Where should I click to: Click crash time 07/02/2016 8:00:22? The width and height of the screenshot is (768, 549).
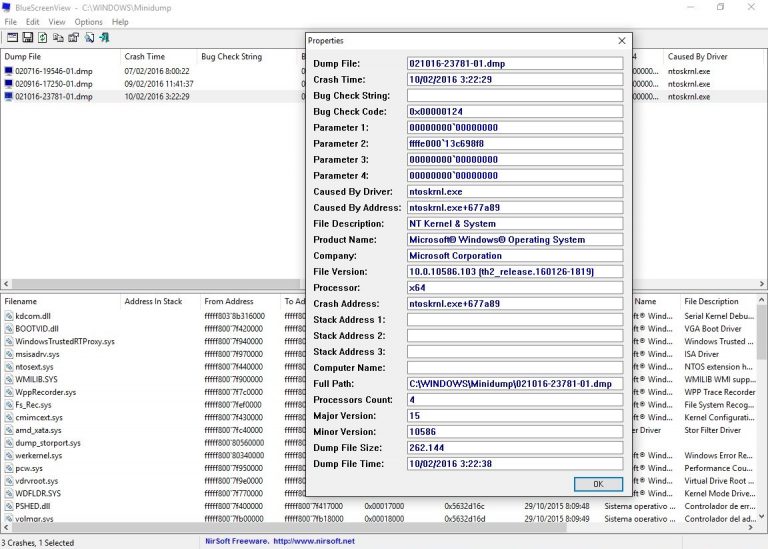point(157,71)
